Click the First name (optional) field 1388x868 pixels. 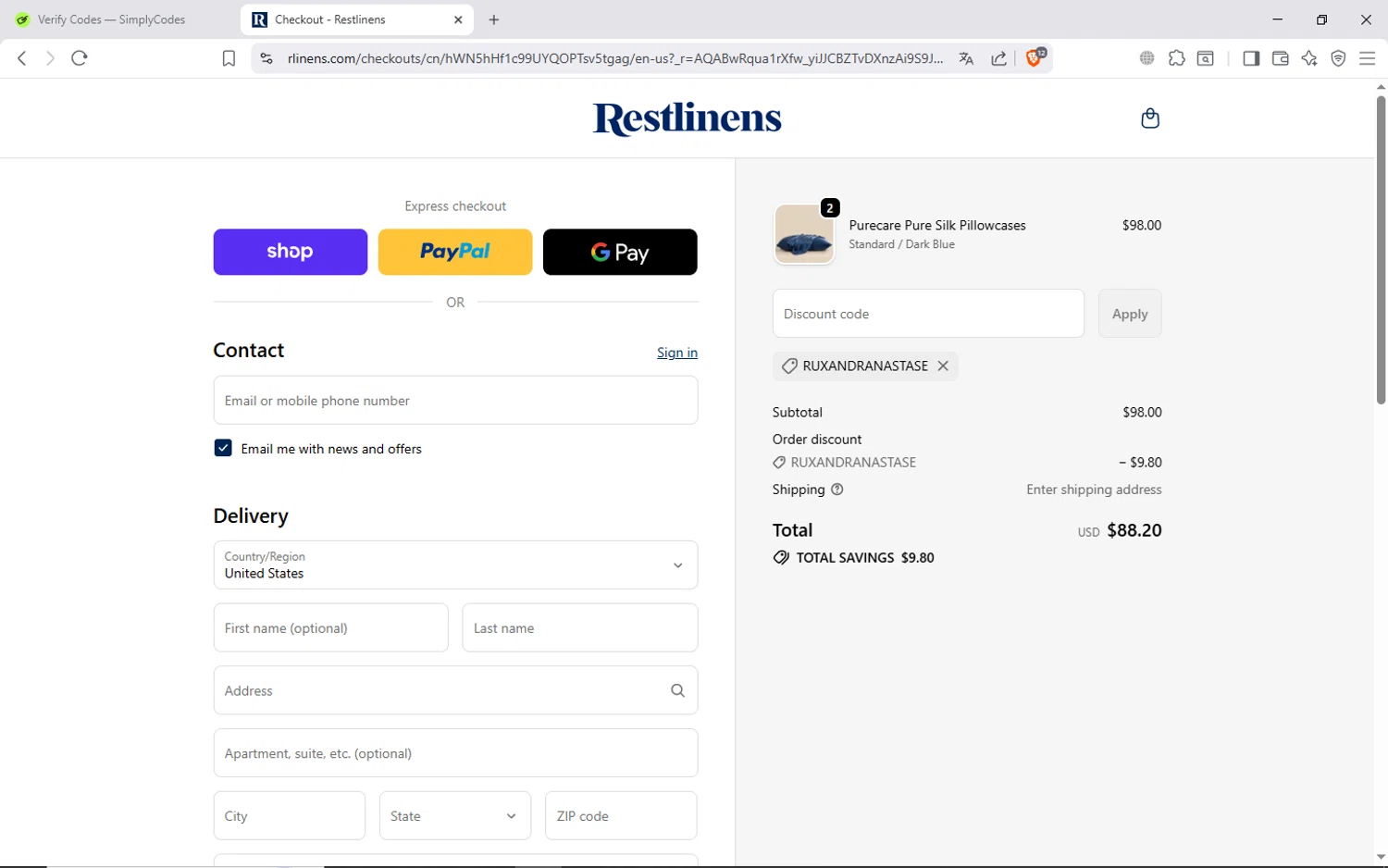330,627
